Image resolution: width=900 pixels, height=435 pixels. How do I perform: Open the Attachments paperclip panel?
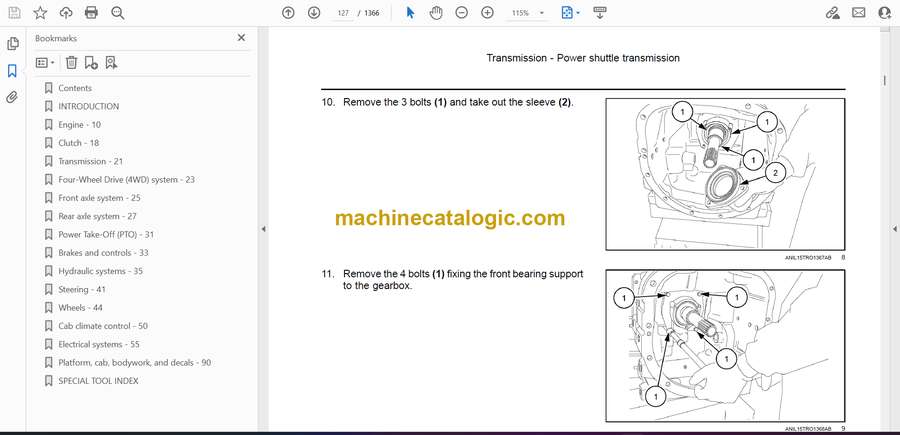coord(12,97)
